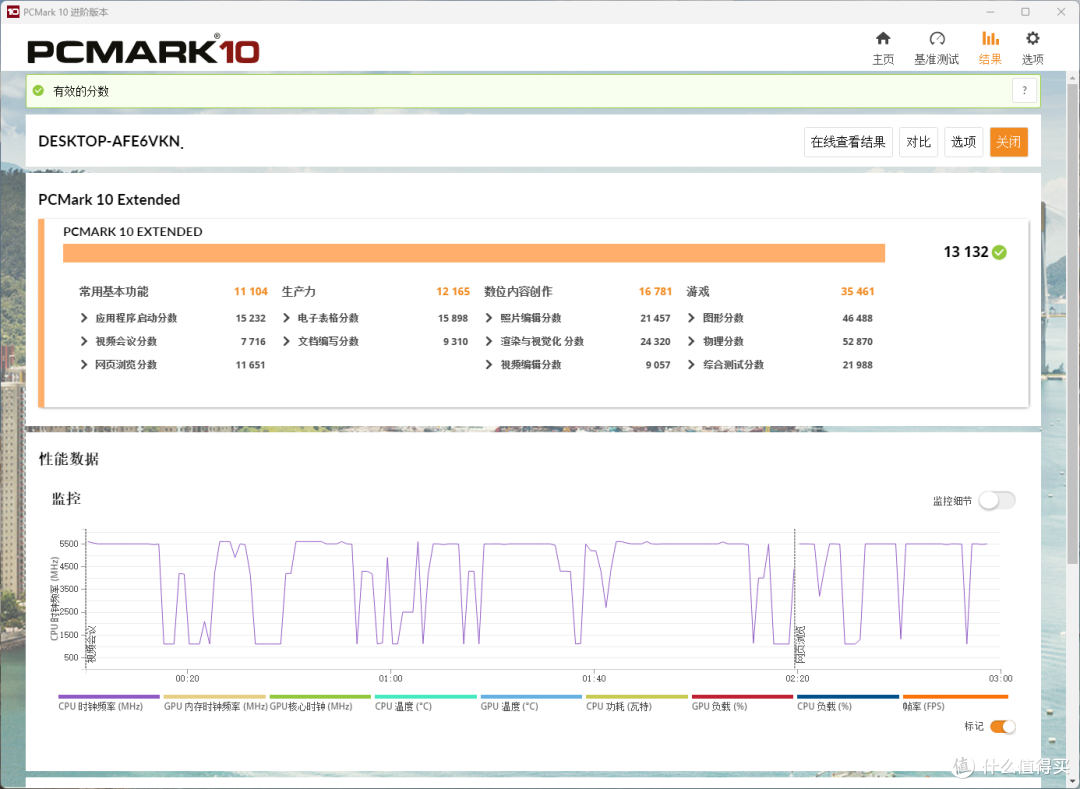1080x789 pixels.
Task: Select GPU 温度 (°C) legend item
Action: coord(531,703)
